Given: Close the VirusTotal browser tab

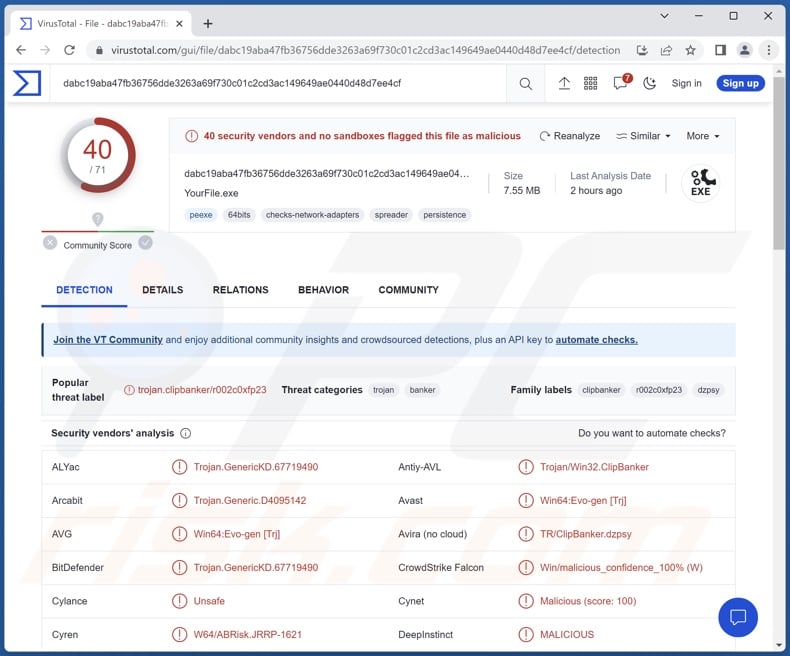Looking at the screenshot, I should click(x=179, y=24).
